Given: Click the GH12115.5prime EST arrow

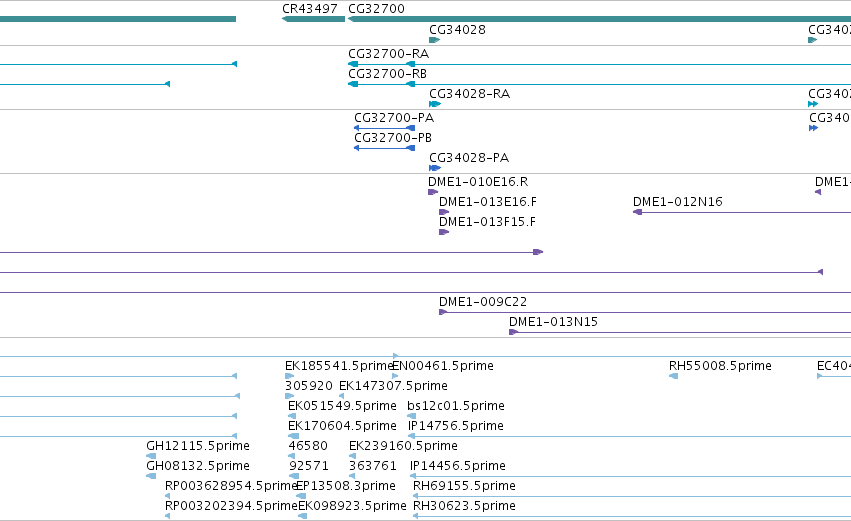Looking at the screenshot, I should (151, 456).
